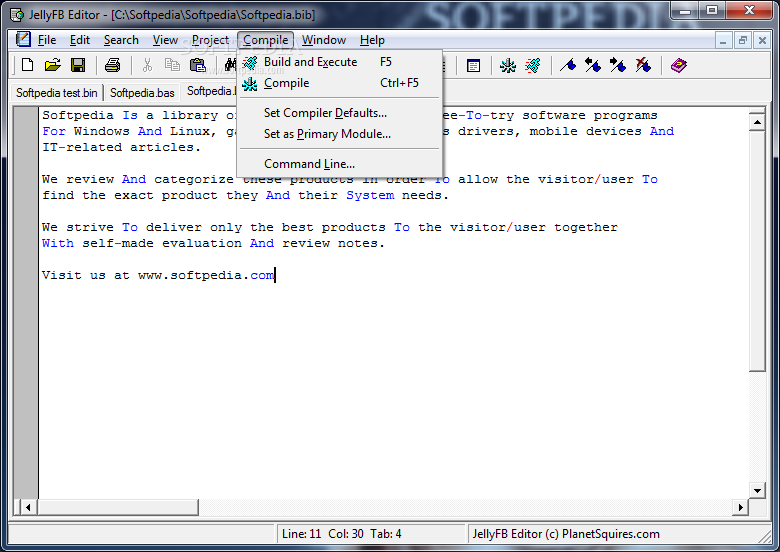Close the open Compile menu header

tap(266, 40)
